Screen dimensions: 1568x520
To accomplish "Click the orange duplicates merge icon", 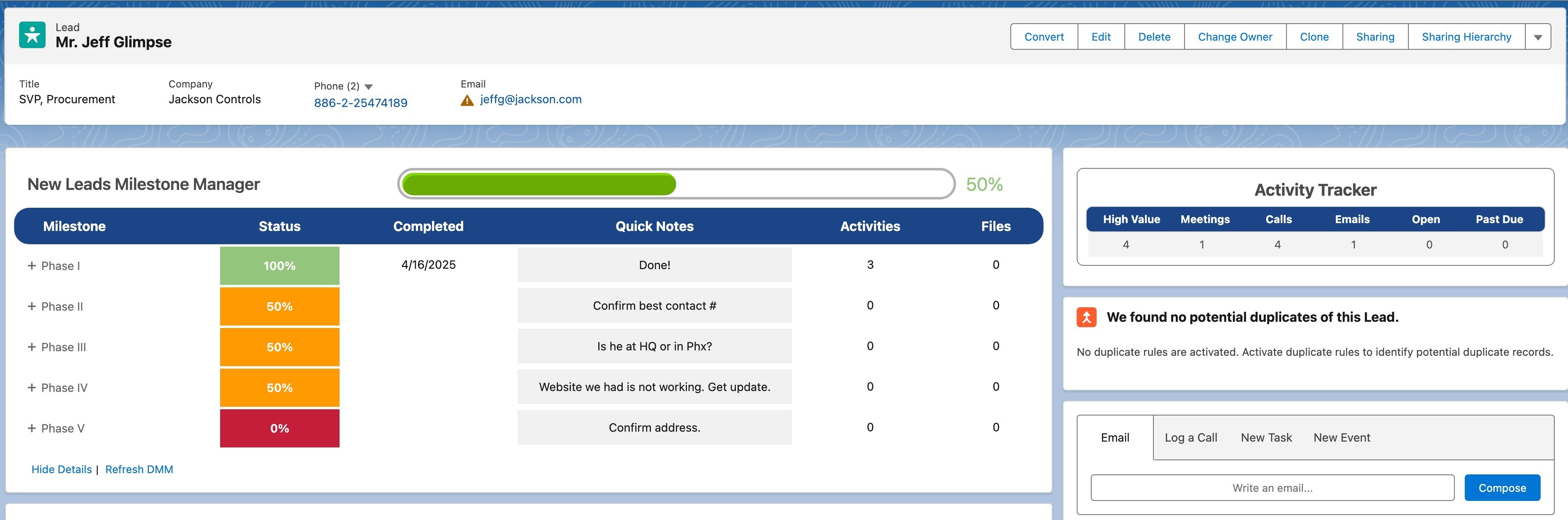I will tap(1087, 317).
